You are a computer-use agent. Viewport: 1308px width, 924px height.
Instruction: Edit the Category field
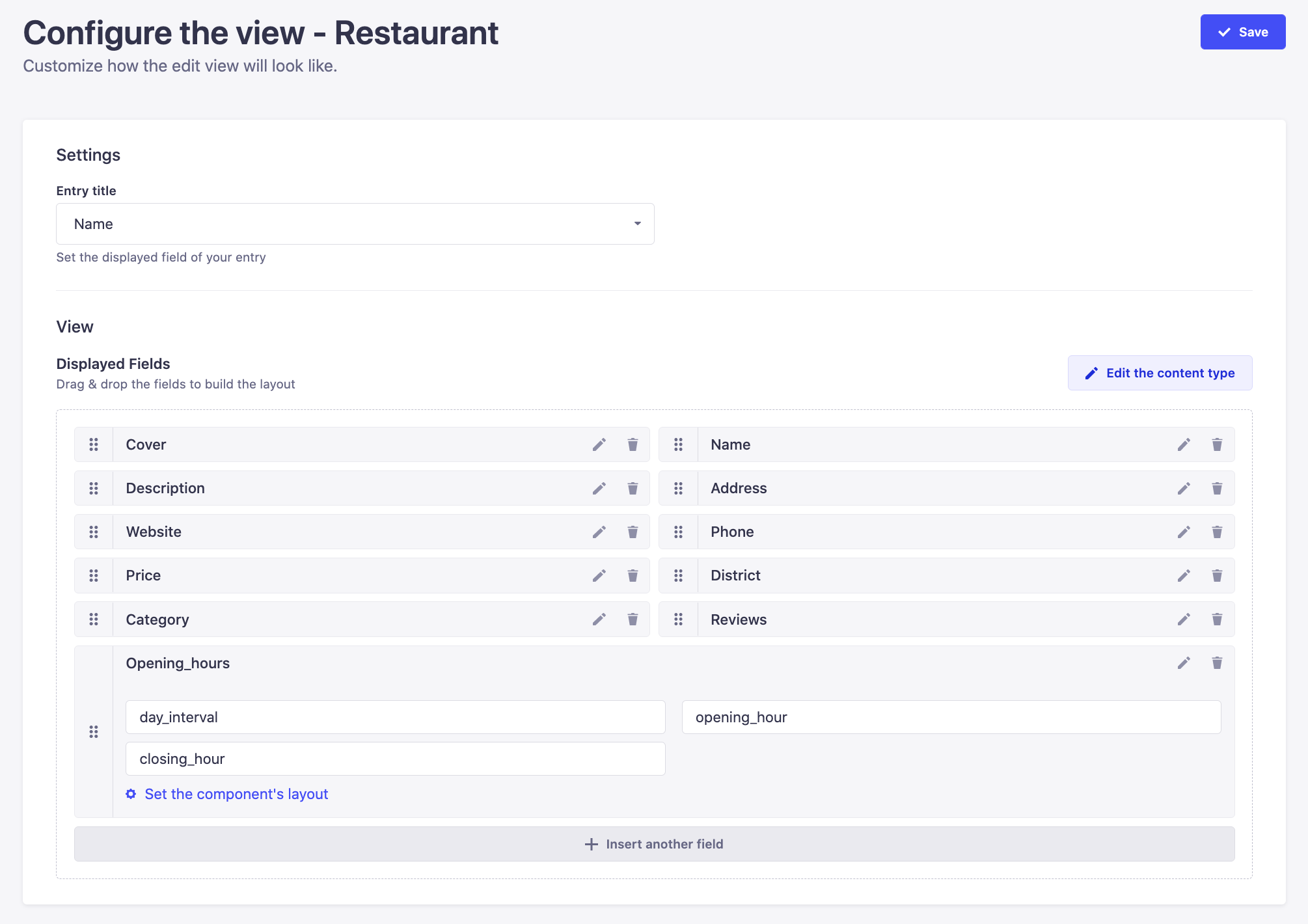point(599,619)
